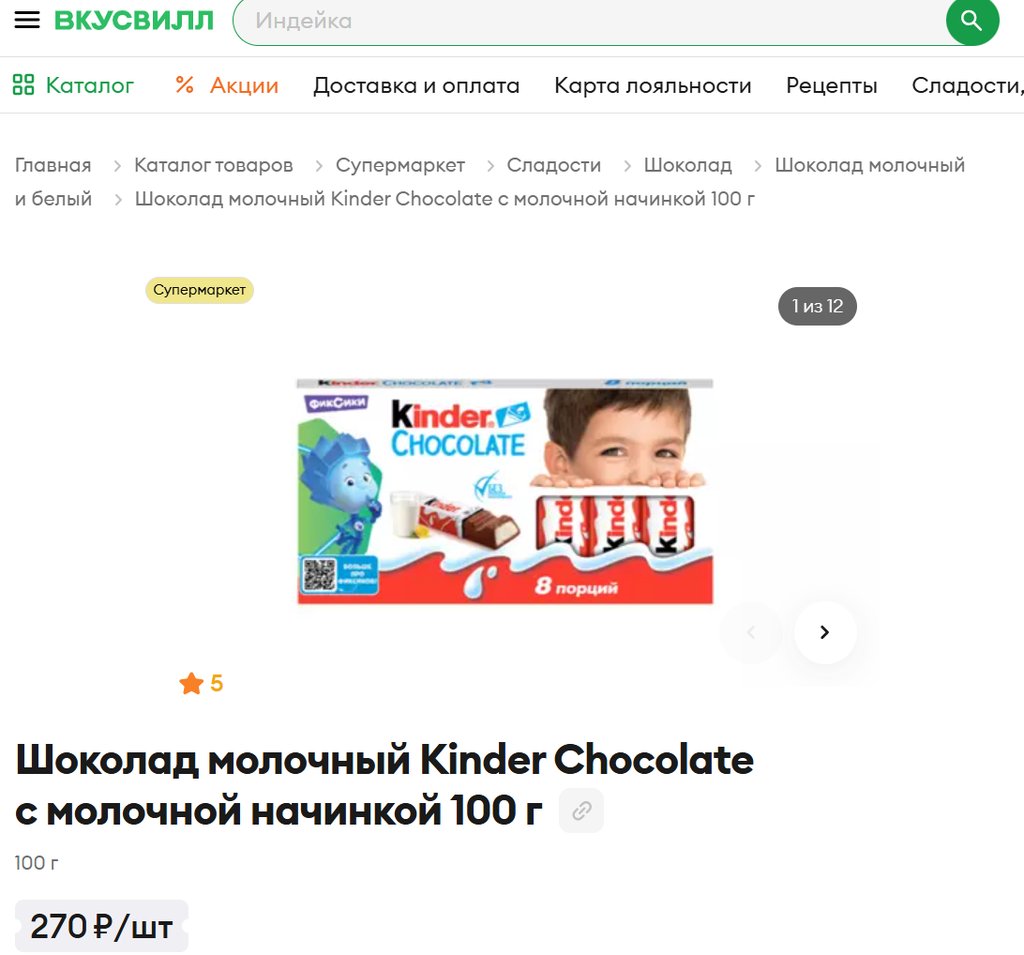The image size is (1024, 955).
Task: Click the percent discount icon for Акции
Action: pos(184,85)
